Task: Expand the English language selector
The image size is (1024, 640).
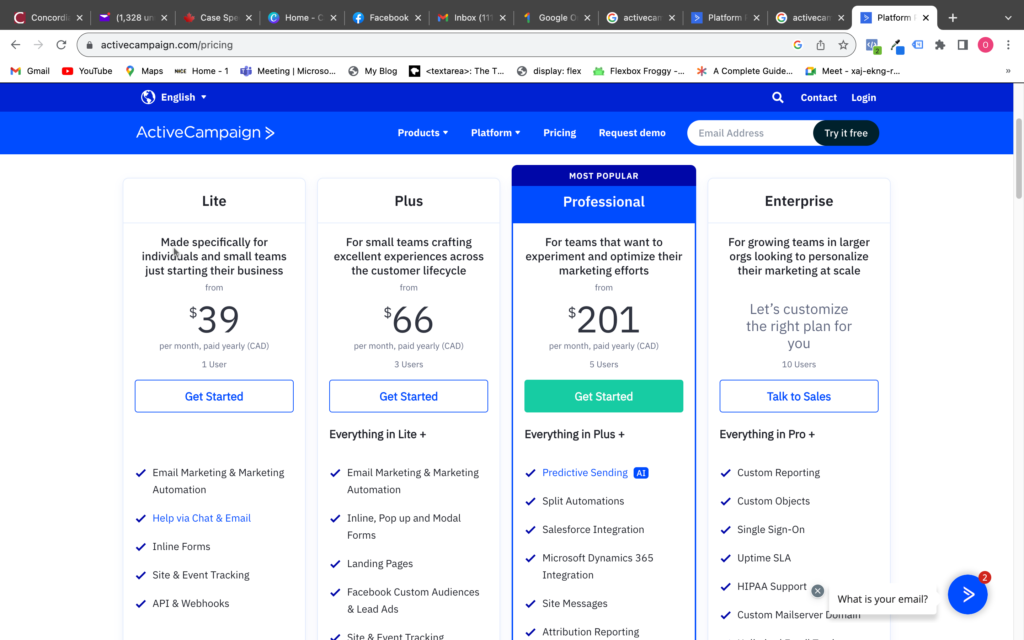Action: [174, 97]
